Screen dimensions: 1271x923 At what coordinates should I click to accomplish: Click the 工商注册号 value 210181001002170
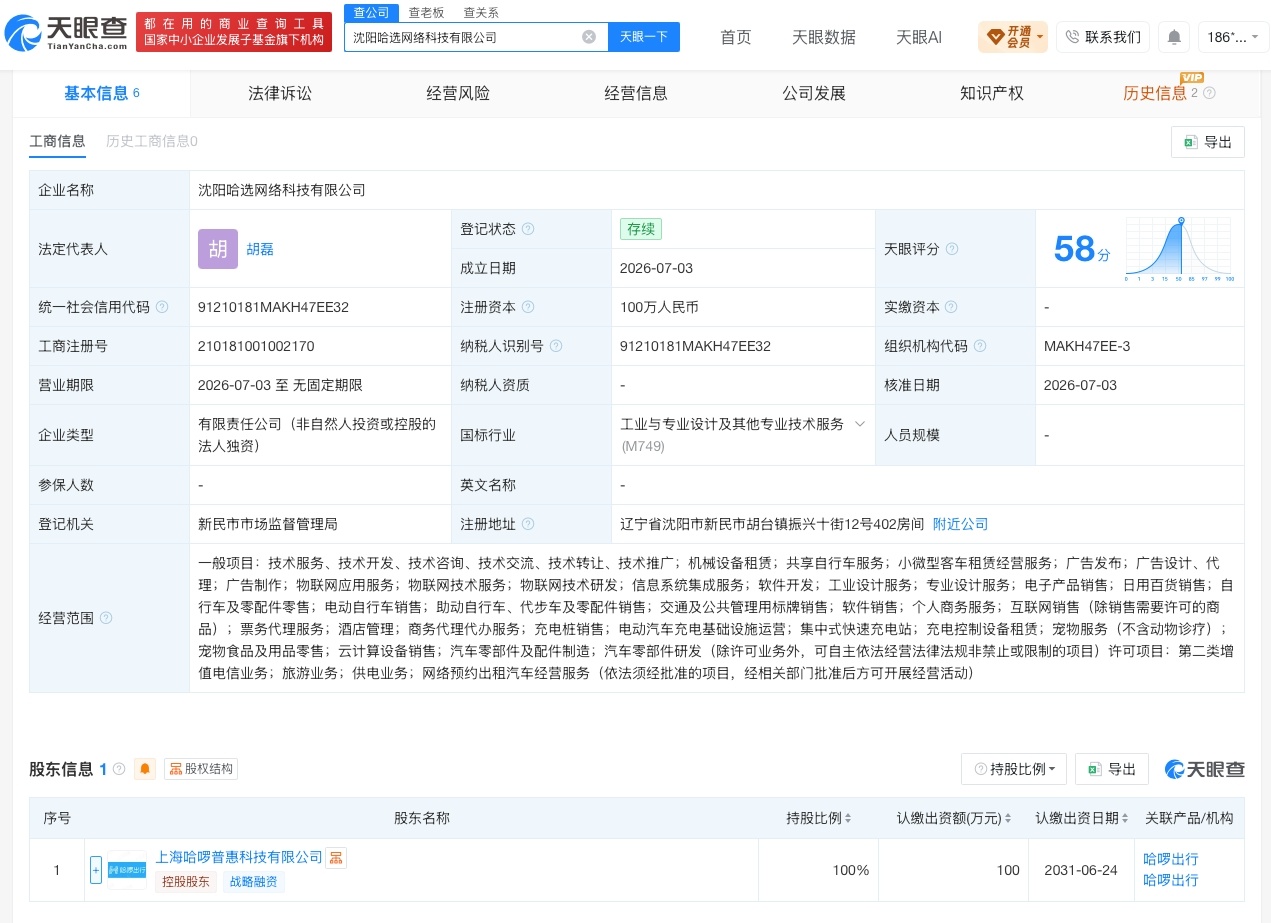(256, 346)
